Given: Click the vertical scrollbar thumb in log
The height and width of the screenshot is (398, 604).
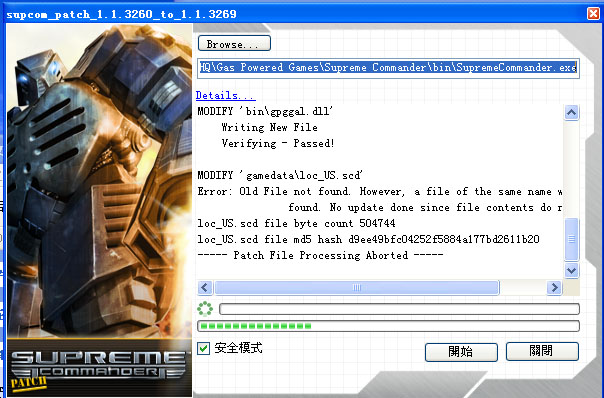Looking at the screenshot, I should [x=571, y=239].
